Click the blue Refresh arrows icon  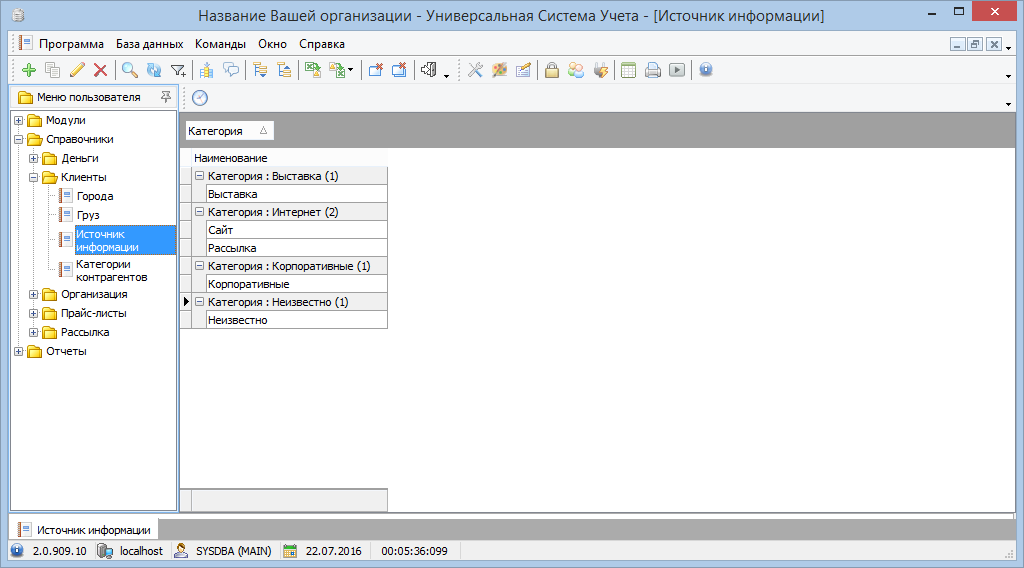pos(153,70)
